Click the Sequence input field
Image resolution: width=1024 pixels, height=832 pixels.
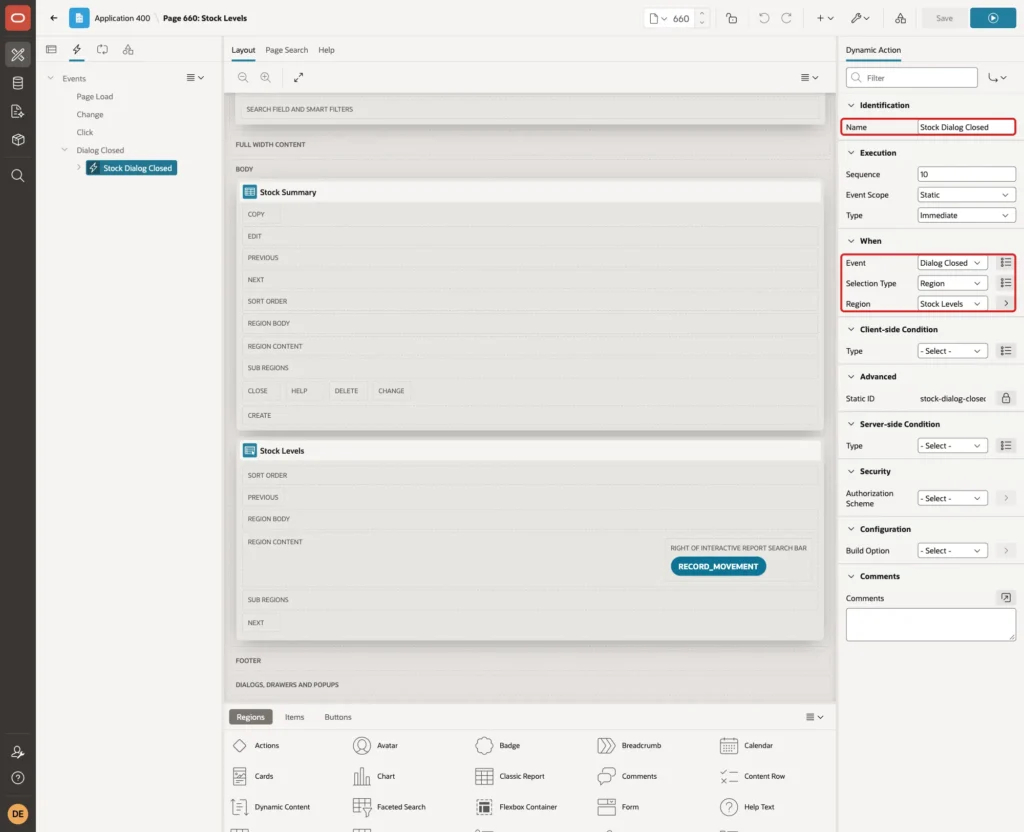pyautogui.click(x=966, y=174)
